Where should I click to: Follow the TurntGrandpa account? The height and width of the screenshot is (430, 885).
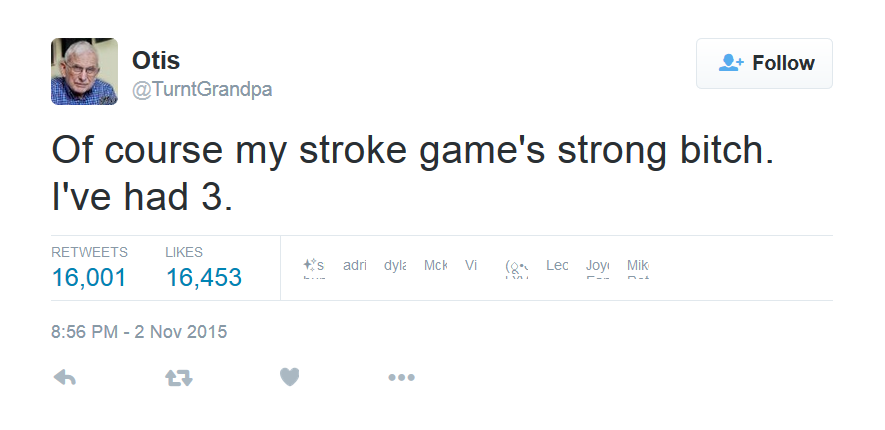[764, 64]
